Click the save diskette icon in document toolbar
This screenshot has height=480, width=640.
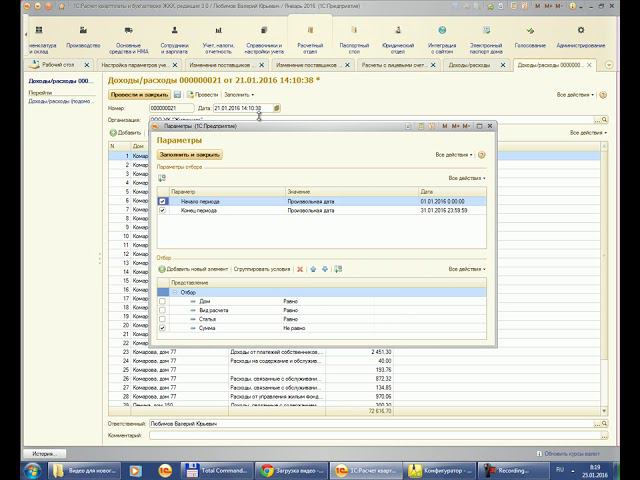pos(177,94)
